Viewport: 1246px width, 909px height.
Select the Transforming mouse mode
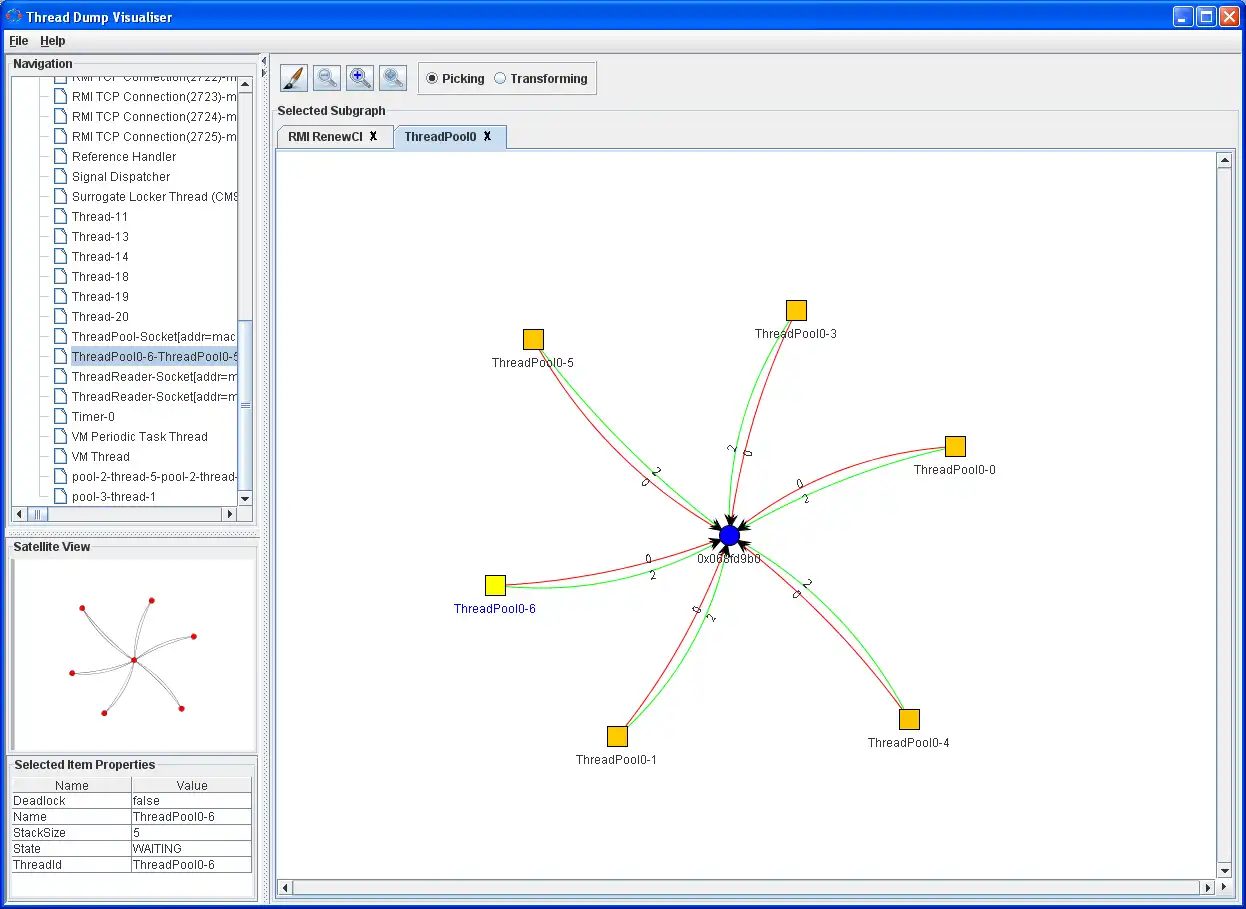(x=541, y=78)
